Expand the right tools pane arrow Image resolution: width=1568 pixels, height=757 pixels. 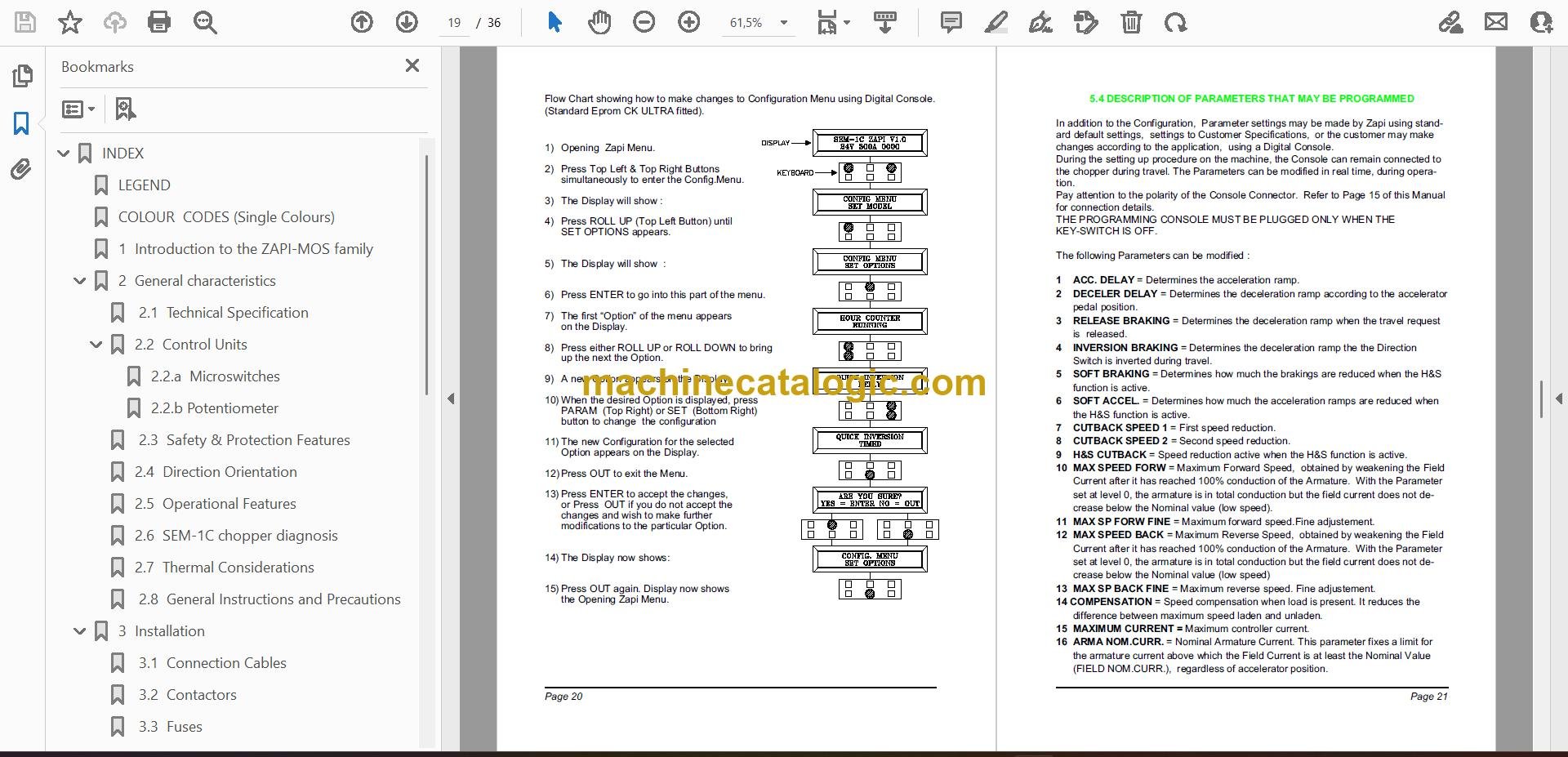[1558, 399]
